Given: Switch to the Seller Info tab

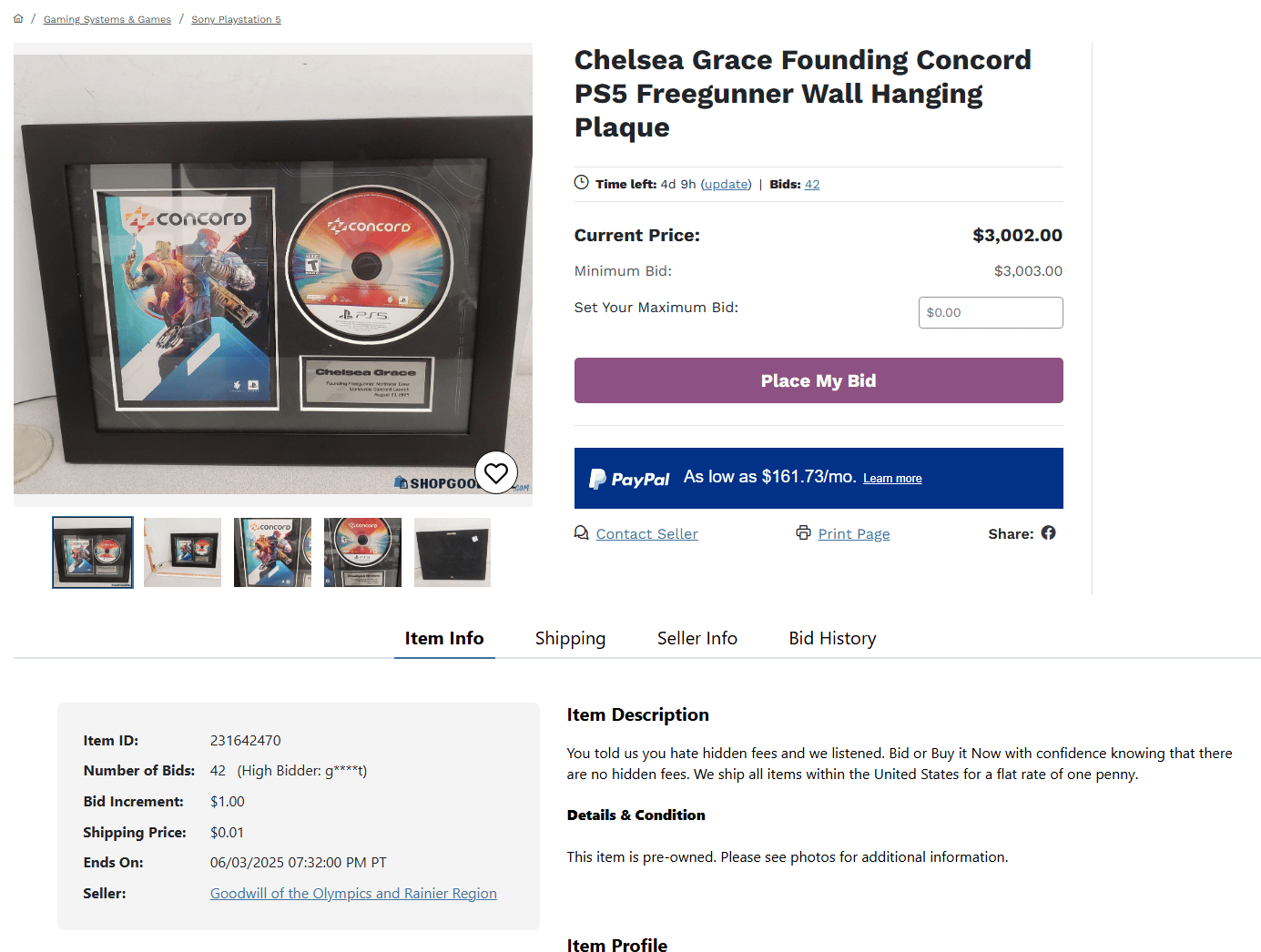Looking at the screenshot, I should click(697, 638).
